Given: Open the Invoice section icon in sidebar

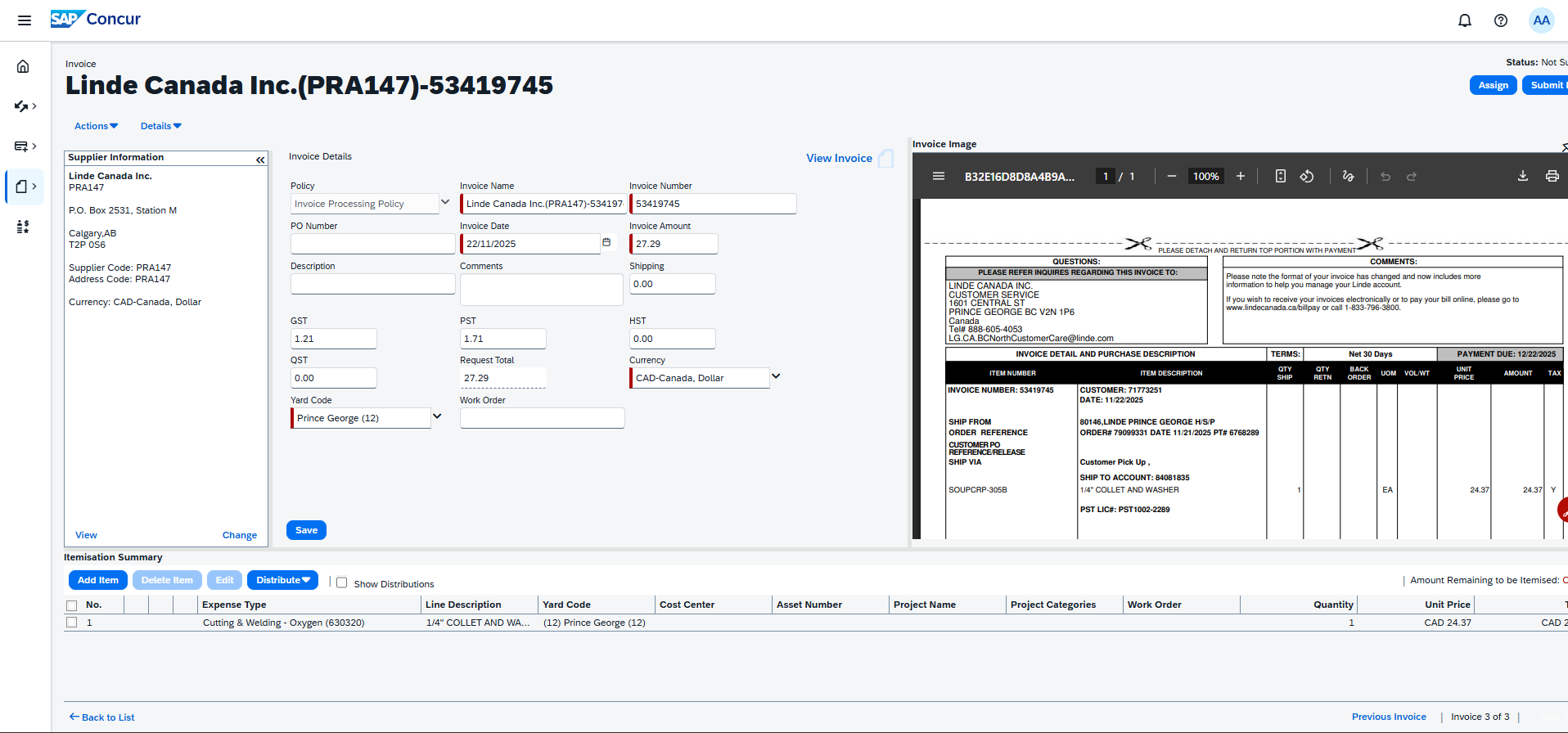Looking at the screenshot, I should point(23,187).
